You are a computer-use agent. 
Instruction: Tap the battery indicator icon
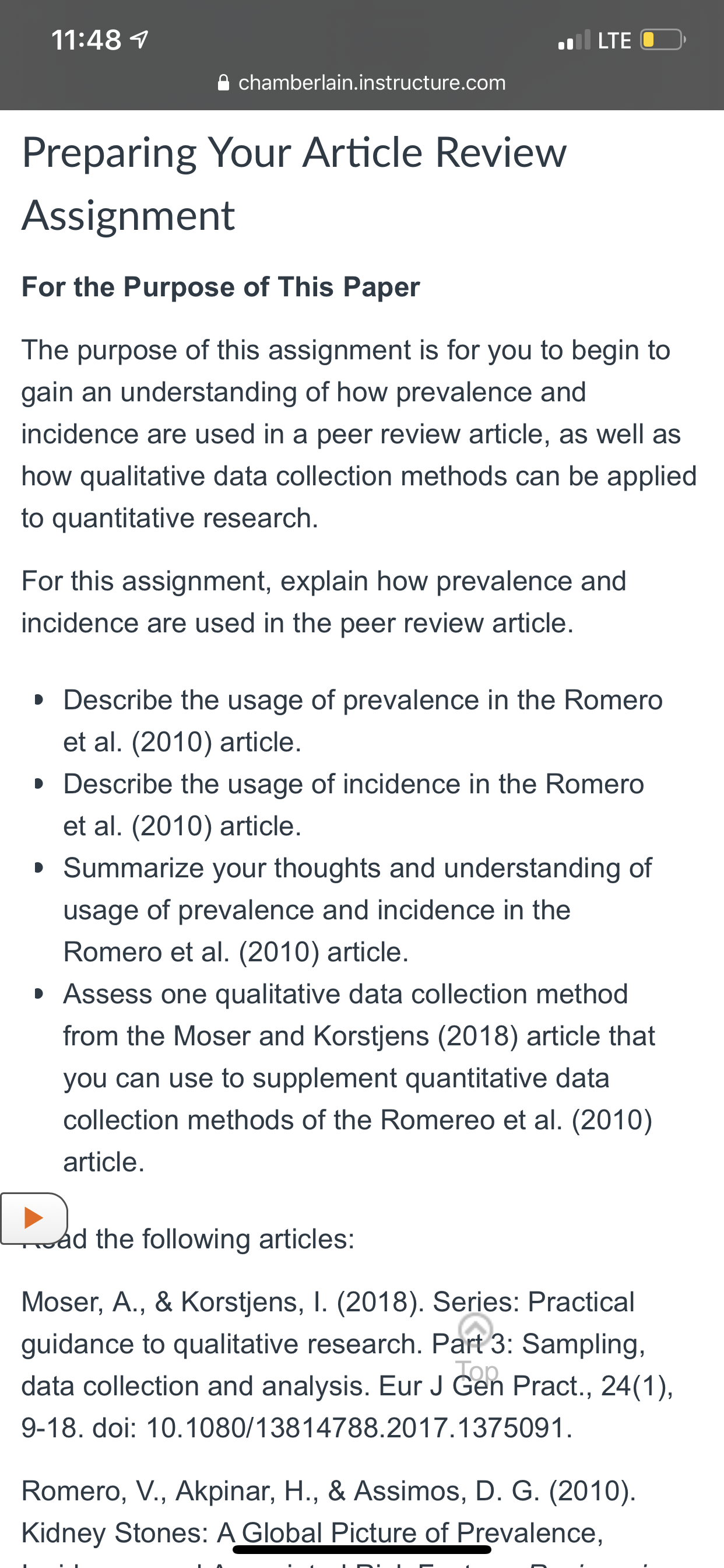point(663,40)
